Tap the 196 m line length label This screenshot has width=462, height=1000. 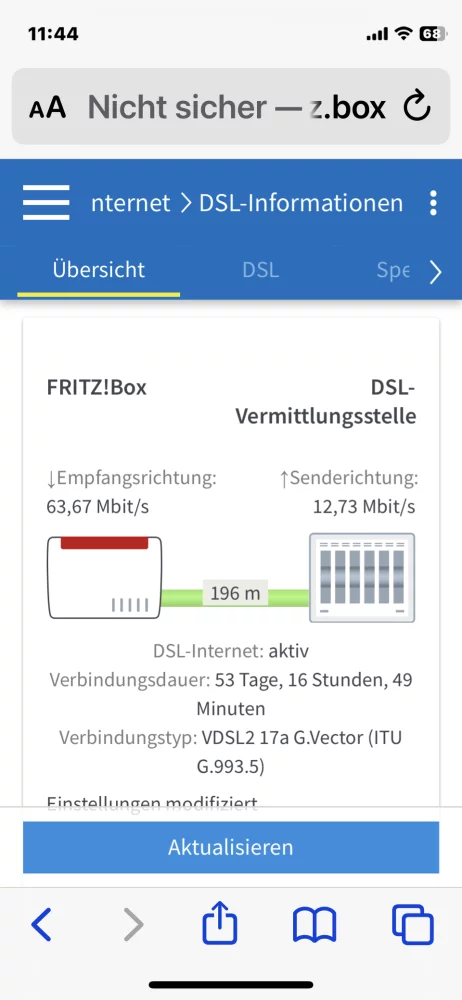coord(235,594)
